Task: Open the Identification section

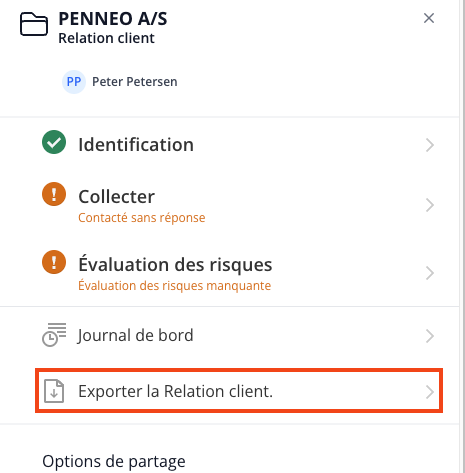Action: 239,144
